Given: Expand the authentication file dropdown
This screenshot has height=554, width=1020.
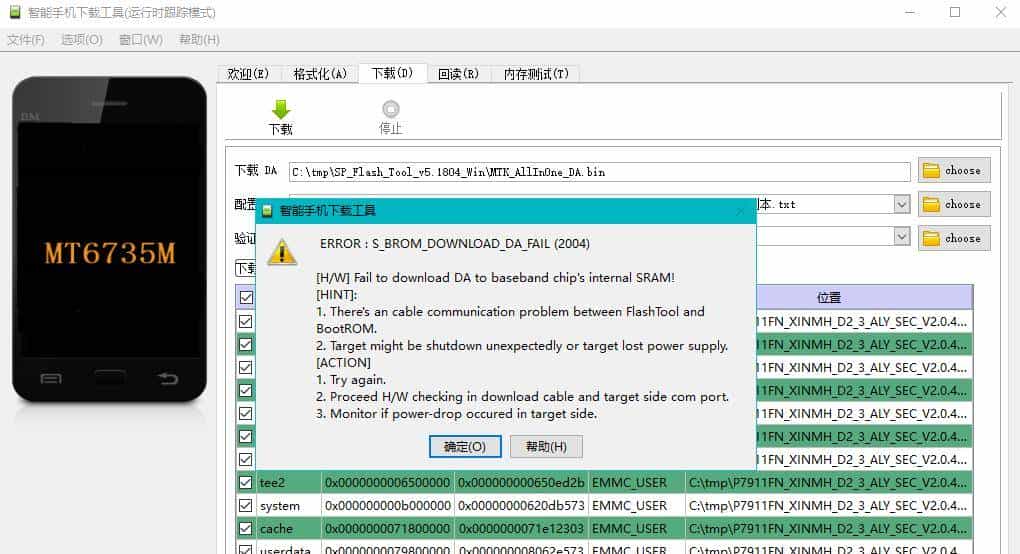Looking at the screenshot, I should tap(901, 237).
